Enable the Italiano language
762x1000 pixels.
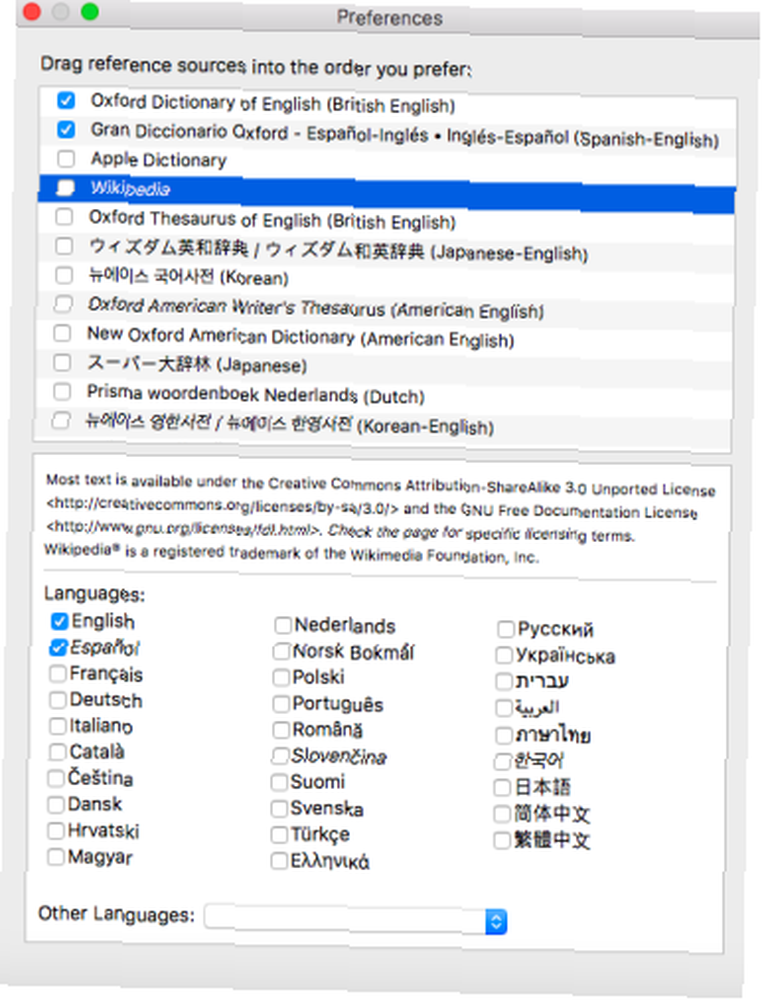tap(58, 726)
